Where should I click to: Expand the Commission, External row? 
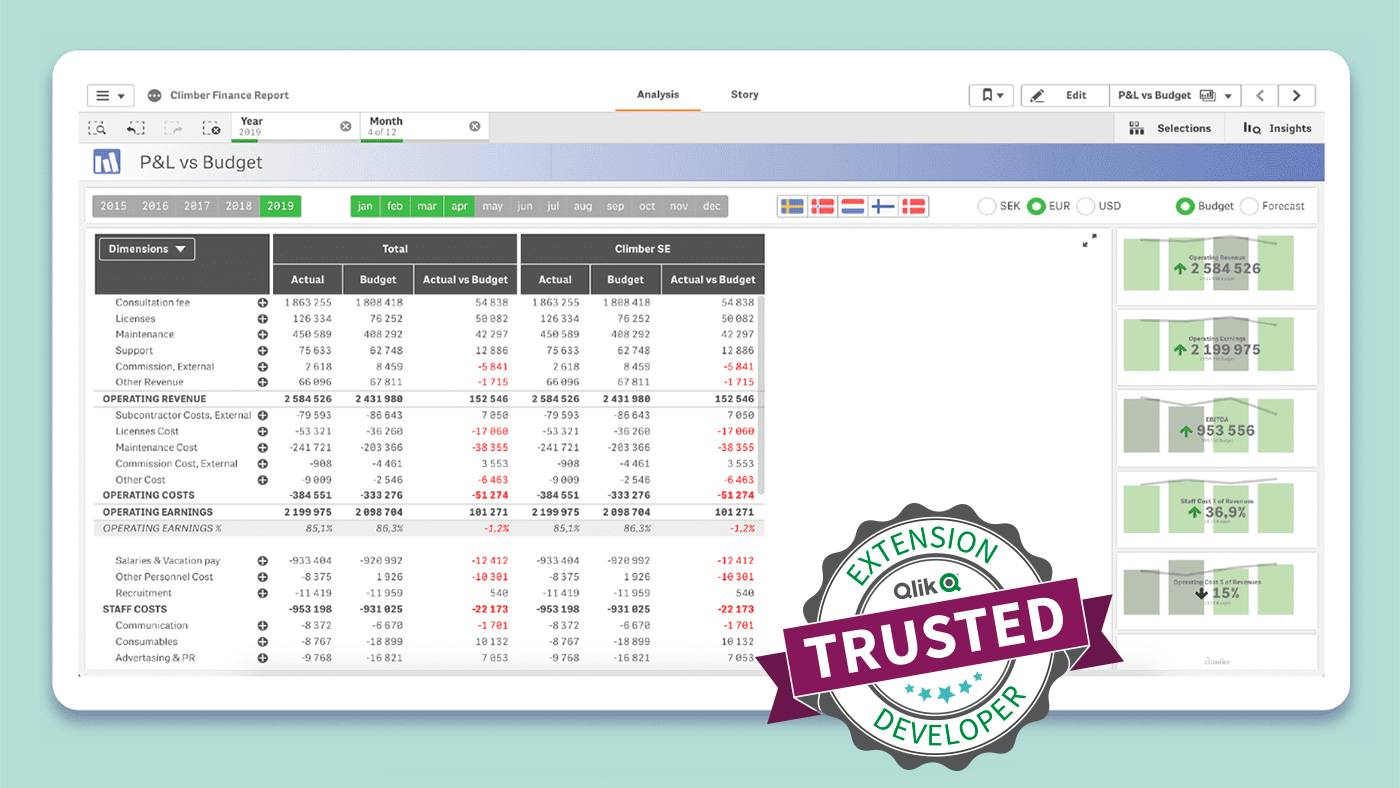click(x=263, y=367)
